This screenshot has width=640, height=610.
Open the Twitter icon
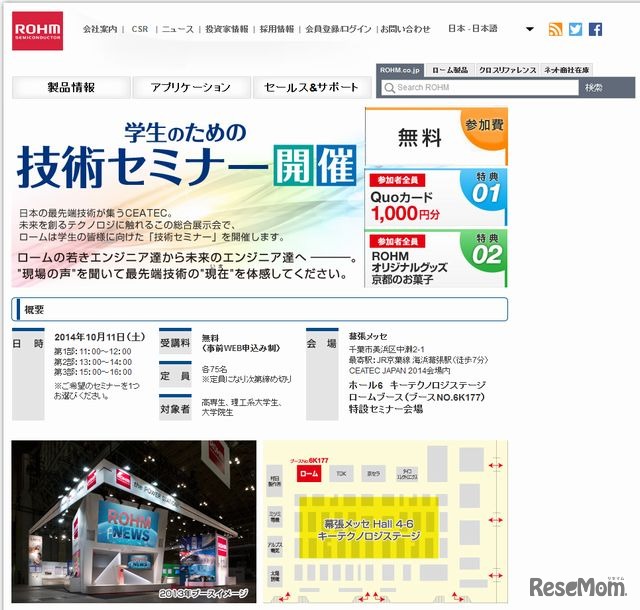pos(575,29)
